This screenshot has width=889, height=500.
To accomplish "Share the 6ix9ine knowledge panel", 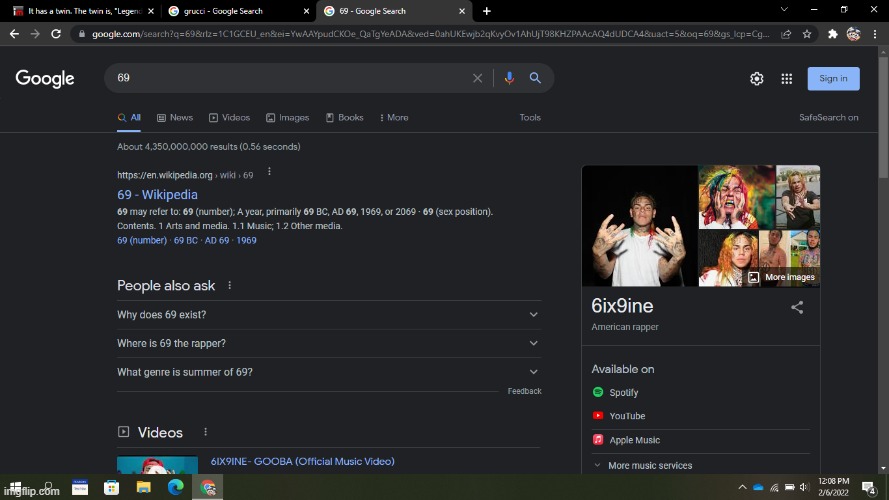I will click(x=797, y=308).
